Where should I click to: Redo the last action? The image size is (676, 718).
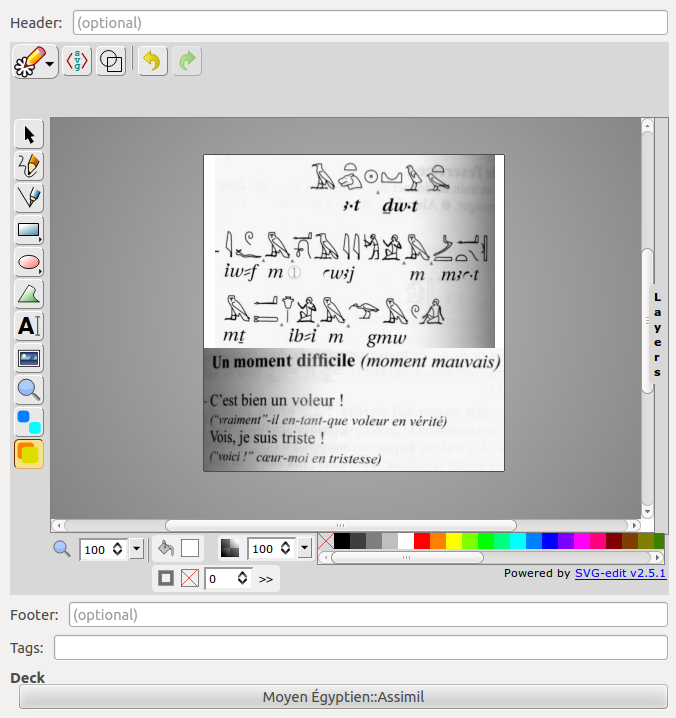tap(187, 61)
